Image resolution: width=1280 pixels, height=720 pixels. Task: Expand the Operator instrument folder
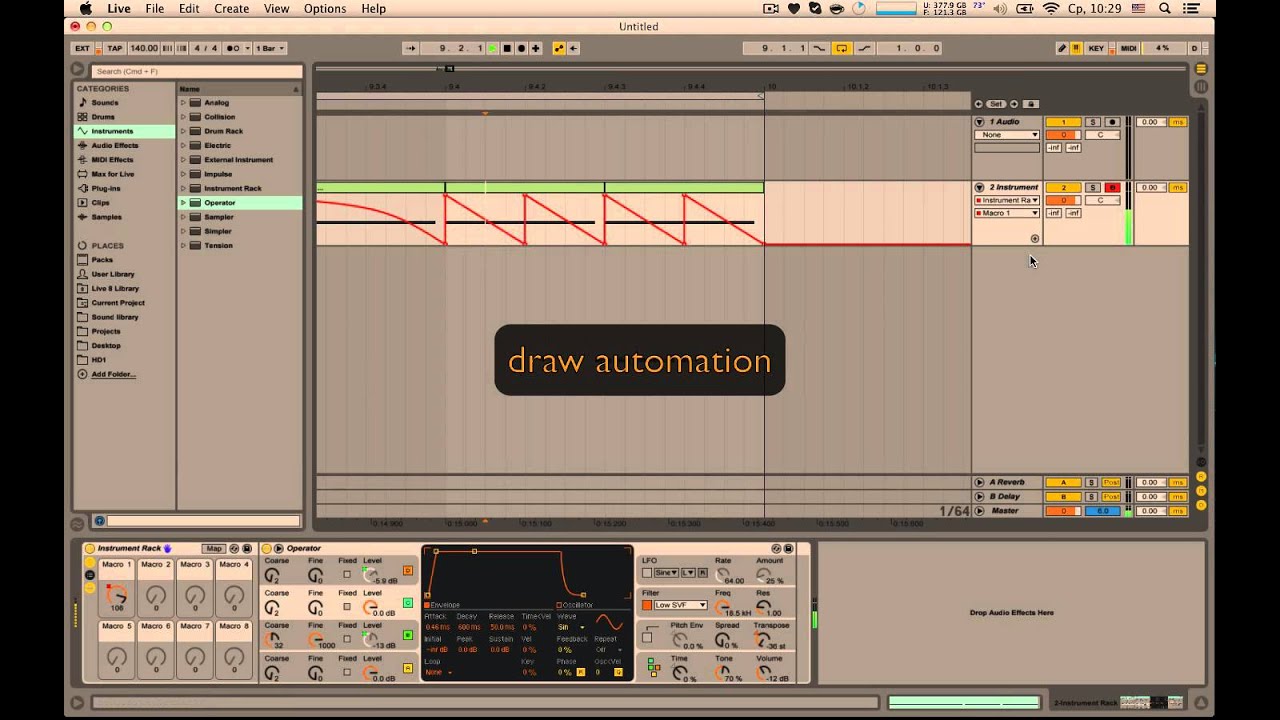coord(183,203)
